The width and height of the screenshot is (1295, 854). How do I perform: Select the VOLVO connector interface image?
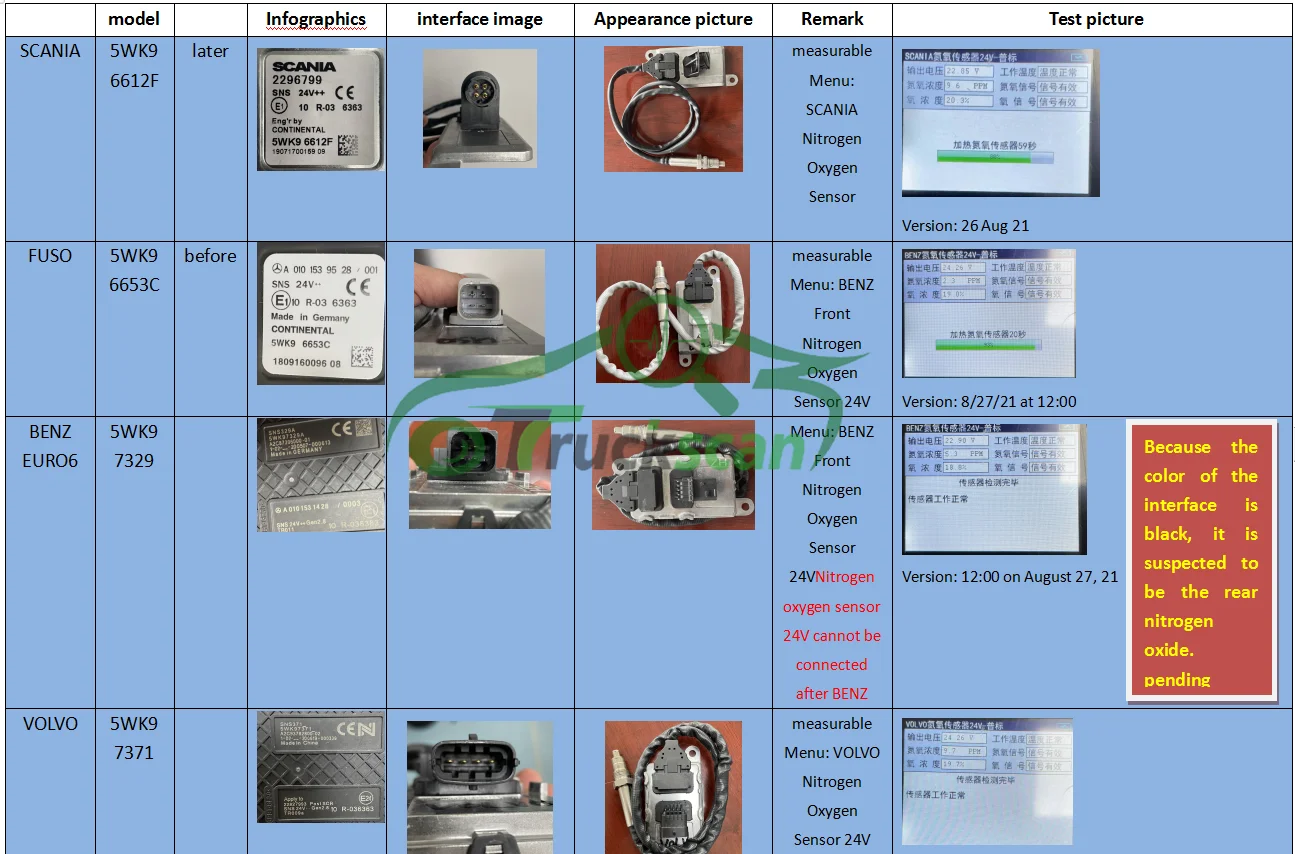(480, 788)
